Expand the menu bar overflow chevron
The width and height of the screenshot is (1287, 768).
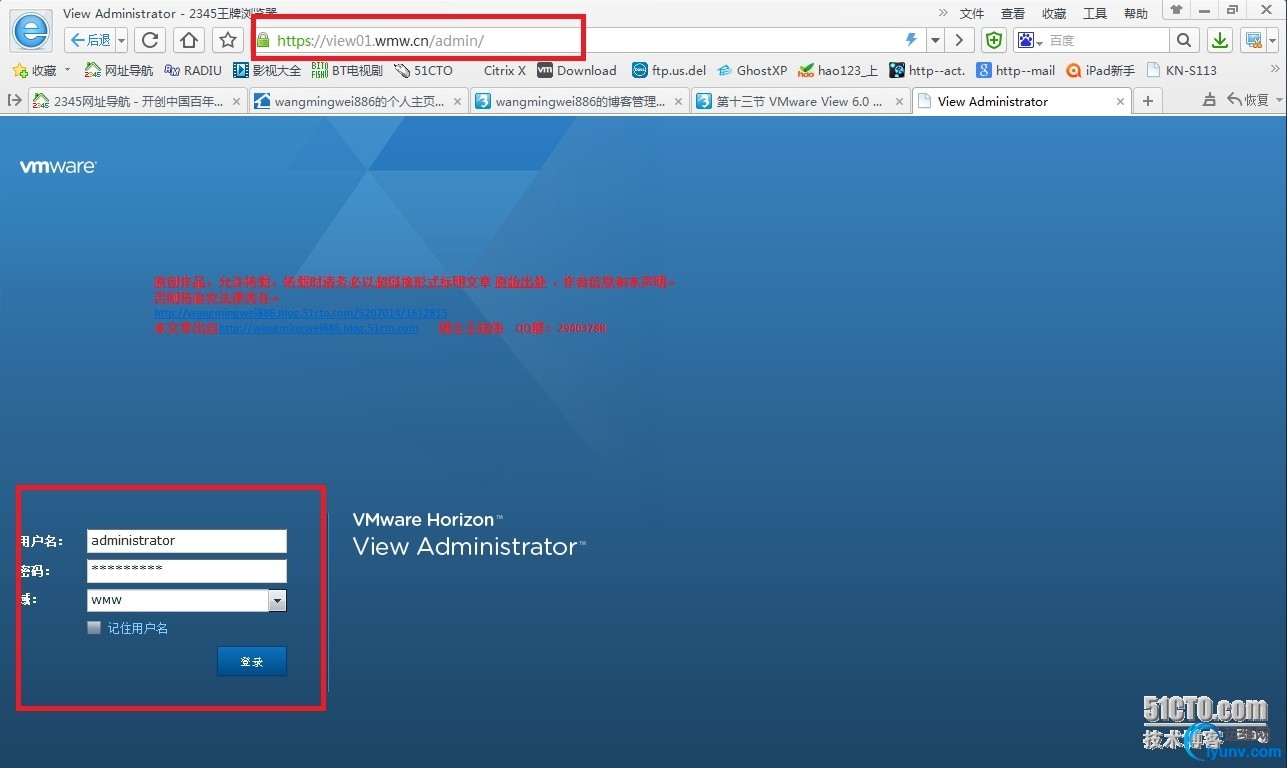pos(943,13)
